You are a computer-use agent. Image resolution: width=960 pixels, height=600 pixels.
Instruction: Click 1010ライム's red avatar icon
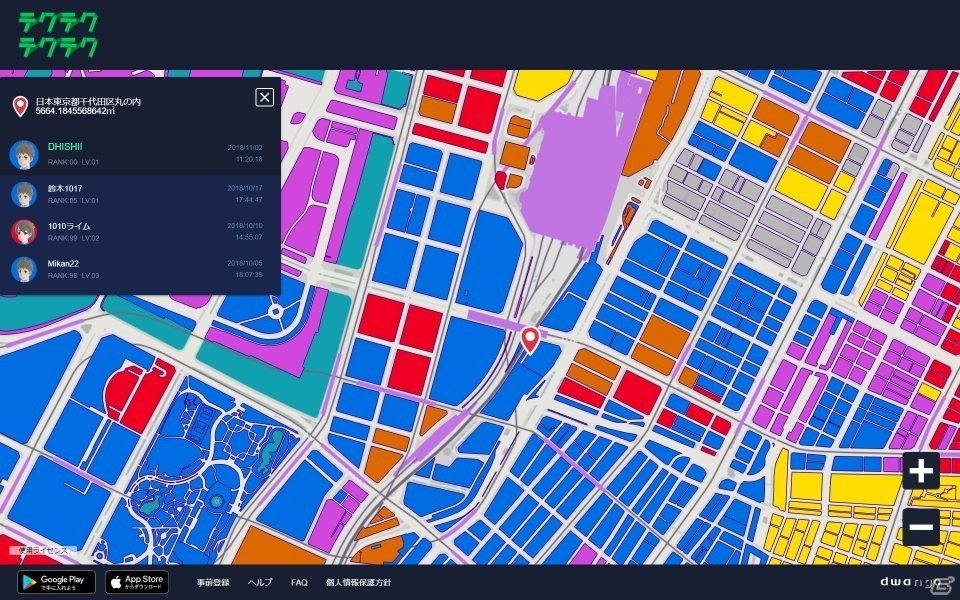[24, 232]
